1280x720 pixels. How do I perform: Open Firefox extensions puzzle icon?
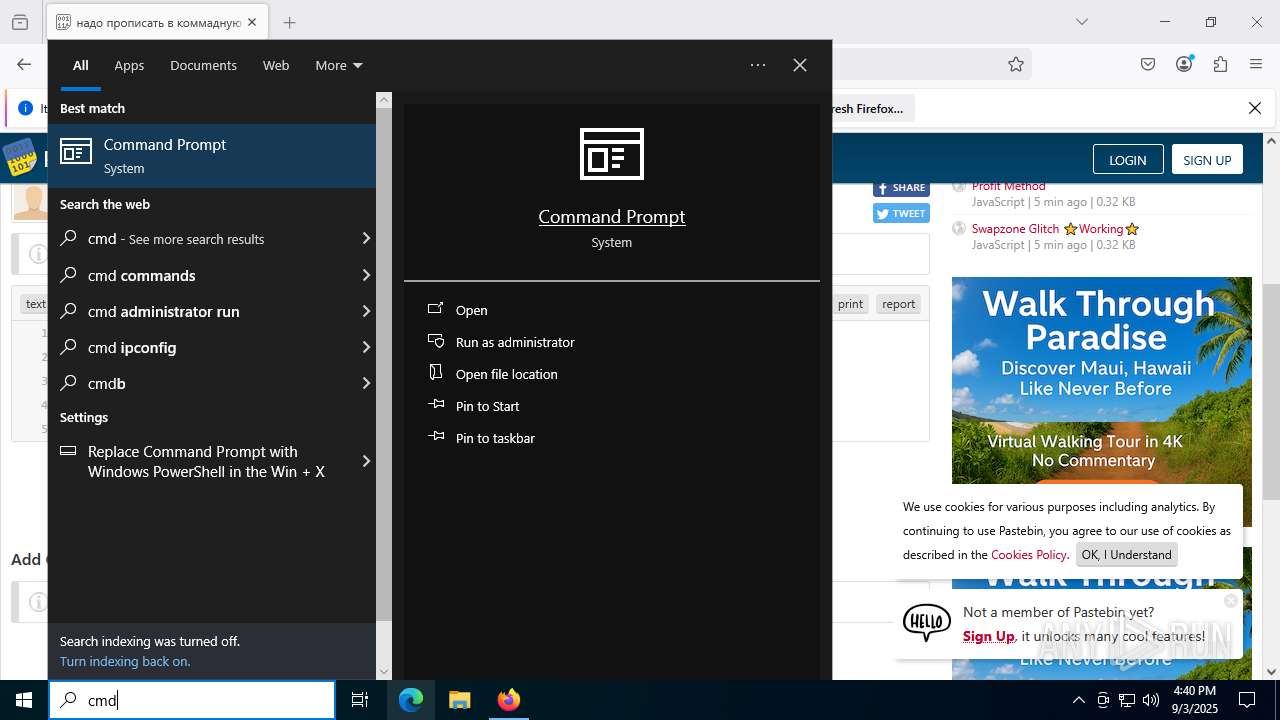click(1220, 64)
